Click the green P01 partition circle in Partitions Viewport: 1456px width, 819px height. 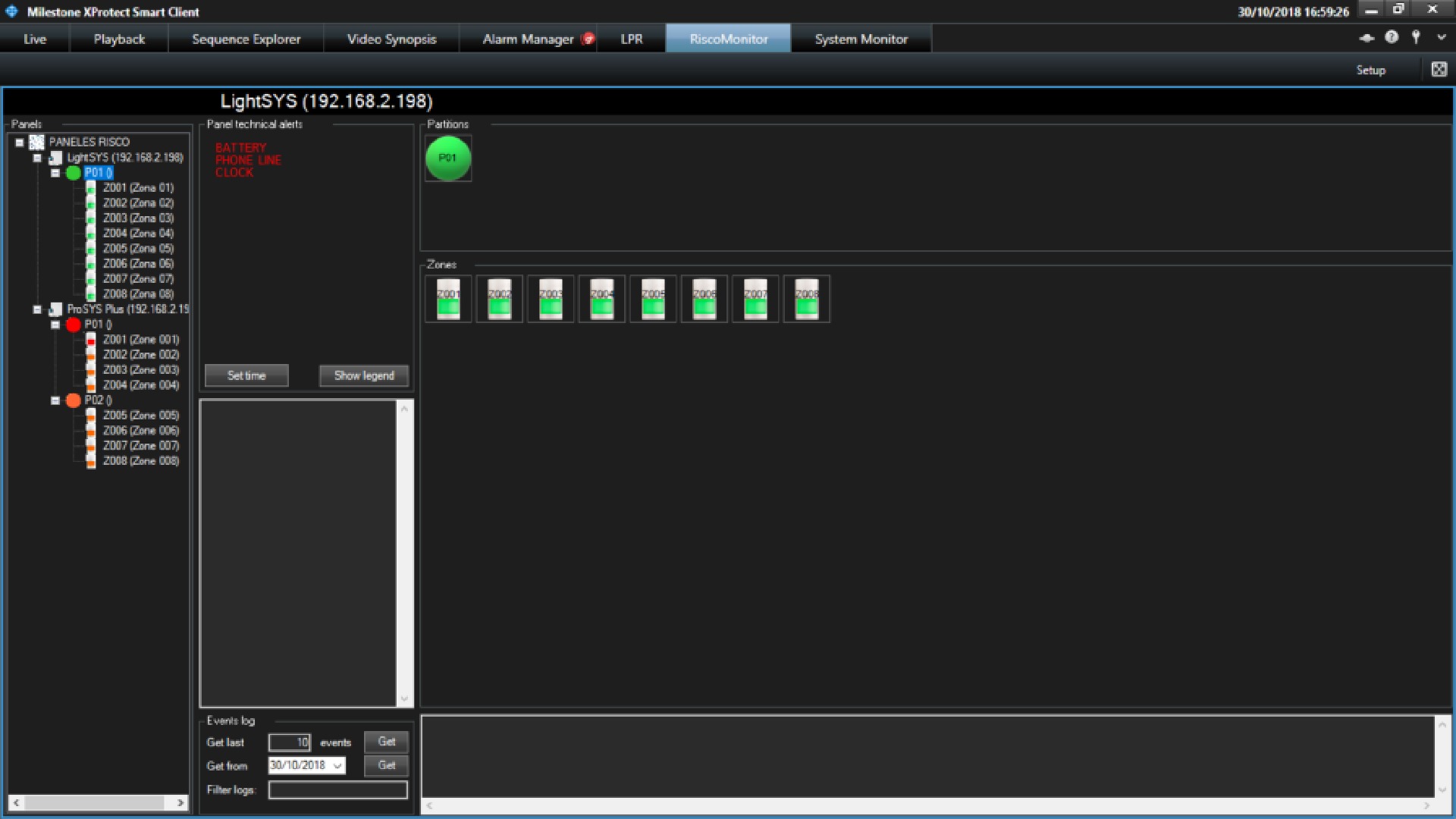448,158
